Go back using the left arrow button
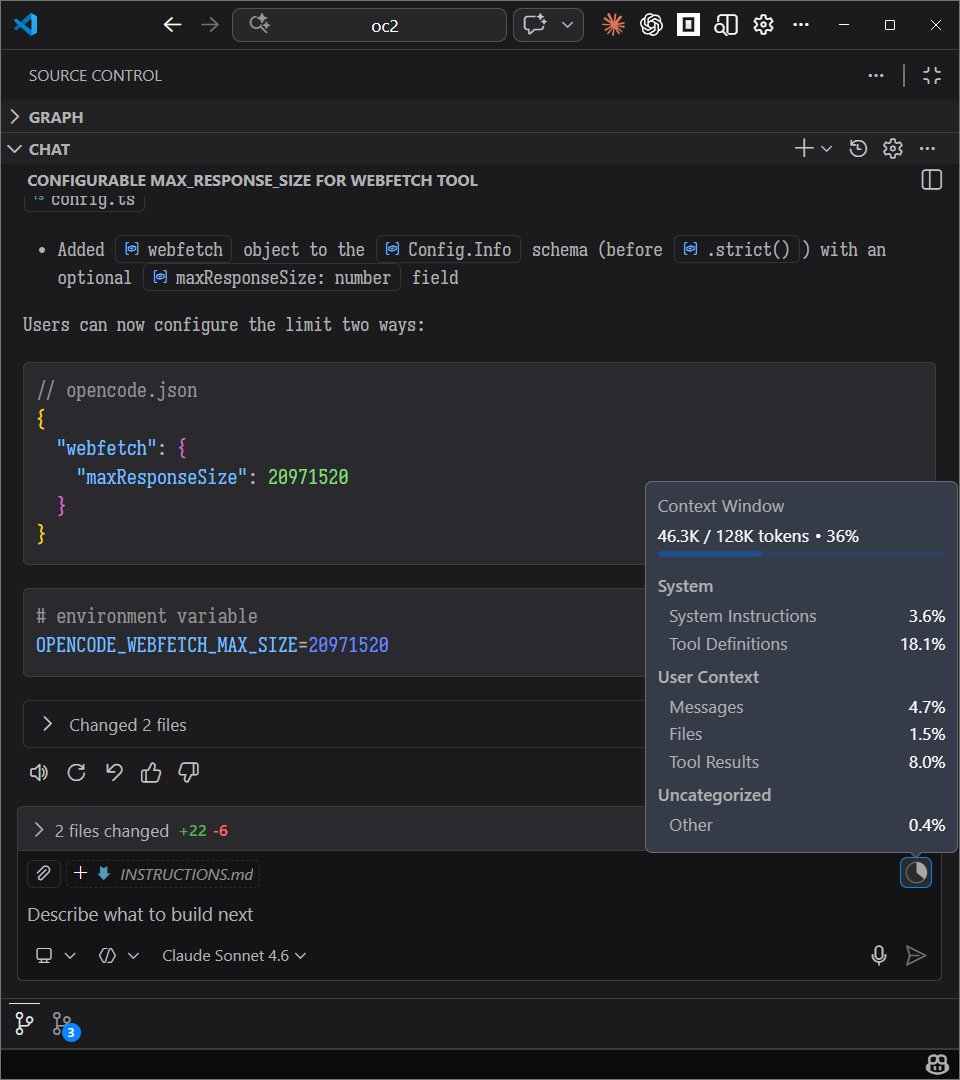960x1080 pixels. [172, 25]
